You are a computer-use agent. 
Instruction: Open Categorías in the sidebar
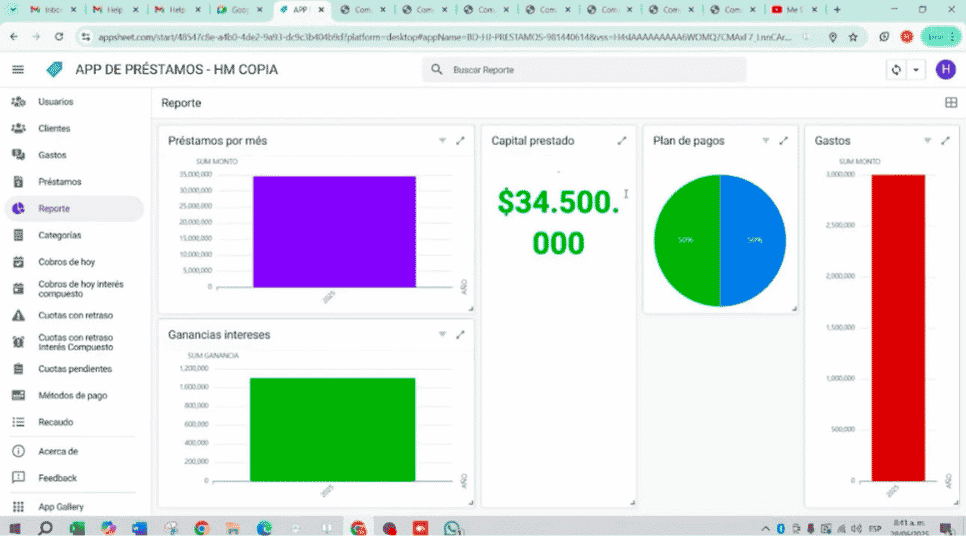[74, 235]
